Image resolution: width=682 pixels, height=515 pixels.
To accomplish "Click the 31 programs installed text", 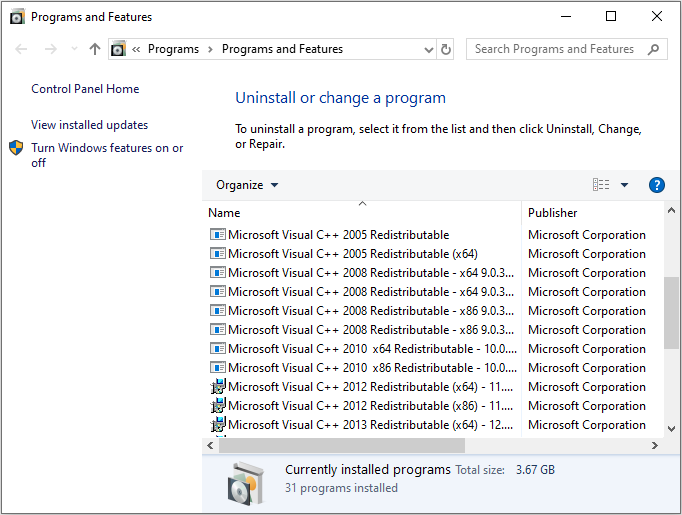I will (x=341, y=488).
